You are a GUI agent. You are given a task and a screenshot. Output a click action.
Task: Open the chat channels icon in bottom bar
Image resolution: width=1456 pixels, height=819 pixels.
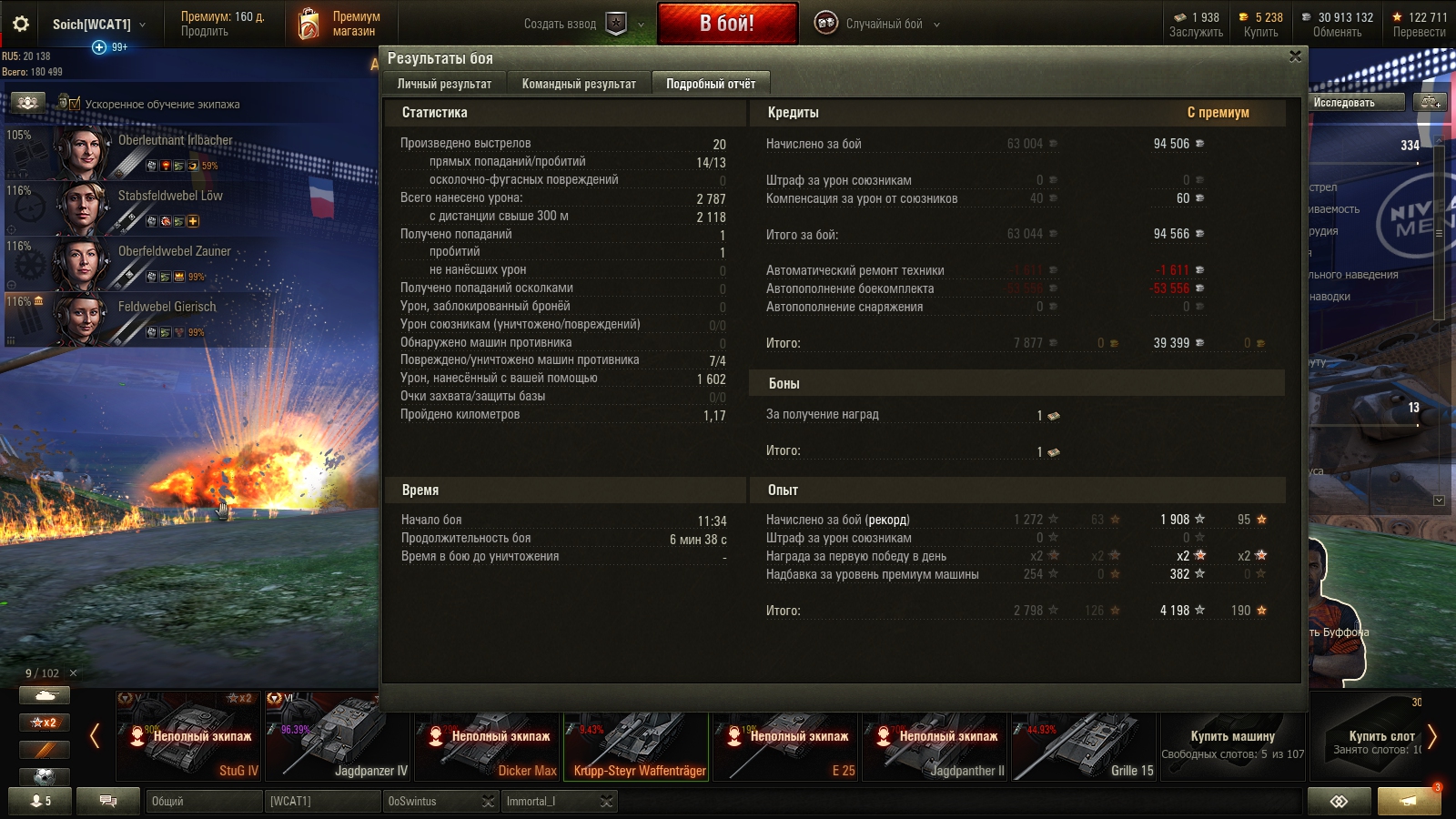click(x=108, y=801)
